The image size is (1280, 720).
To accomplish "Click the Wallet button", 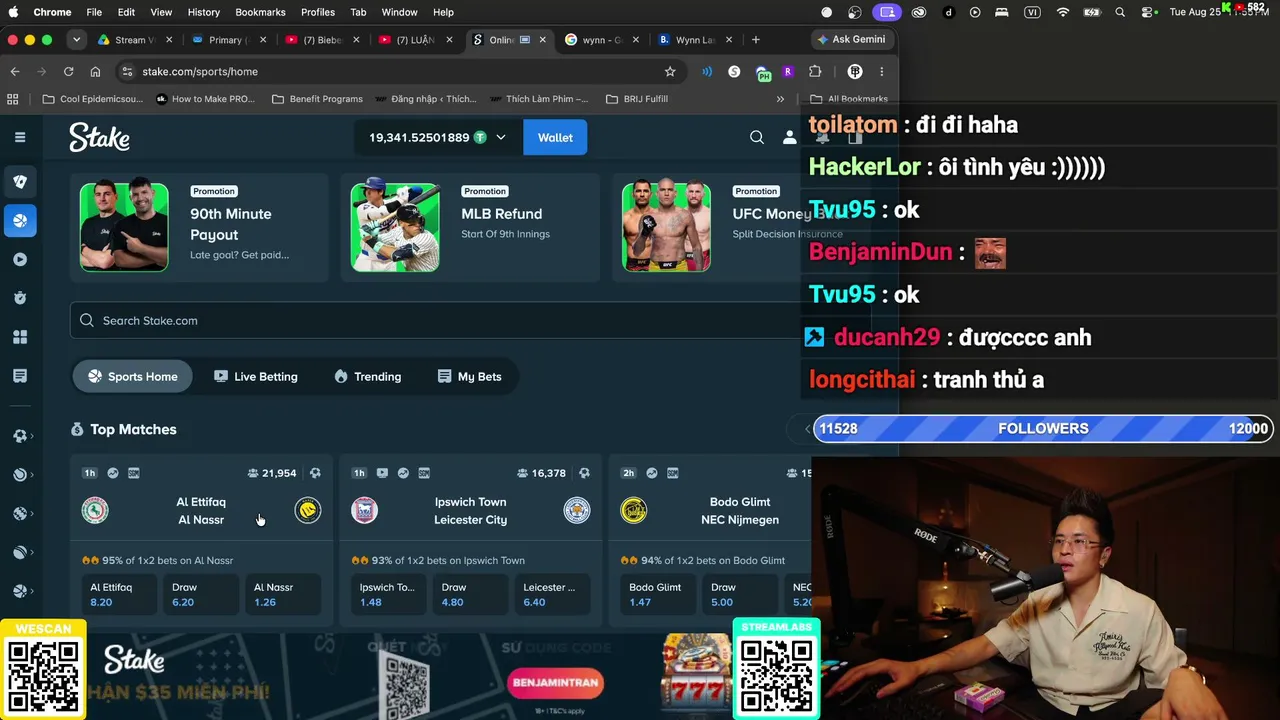I will click(x=555, y=137).
